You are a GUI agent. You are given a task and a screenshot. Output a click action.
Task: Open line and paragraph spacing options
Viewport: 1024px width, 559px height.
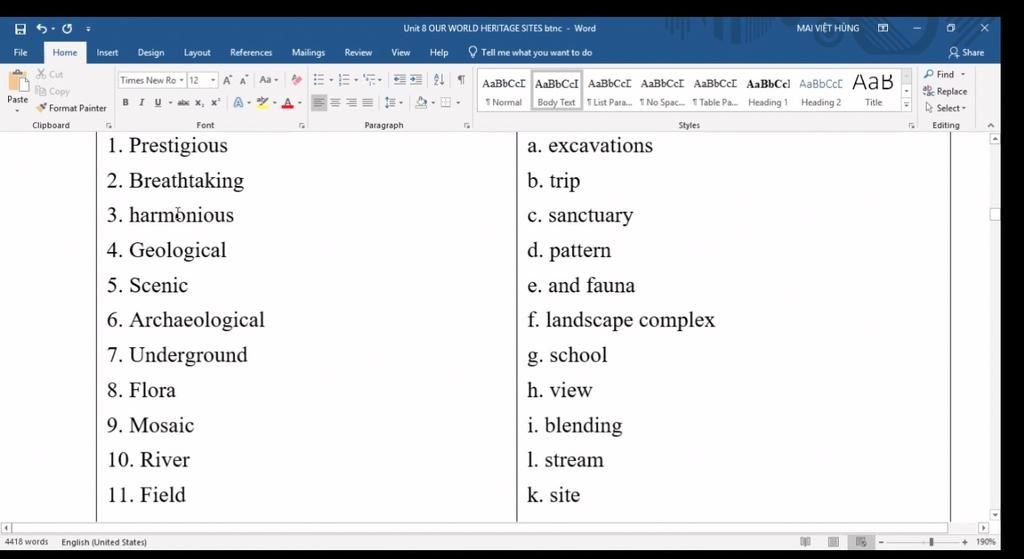[x=392, y=103]
